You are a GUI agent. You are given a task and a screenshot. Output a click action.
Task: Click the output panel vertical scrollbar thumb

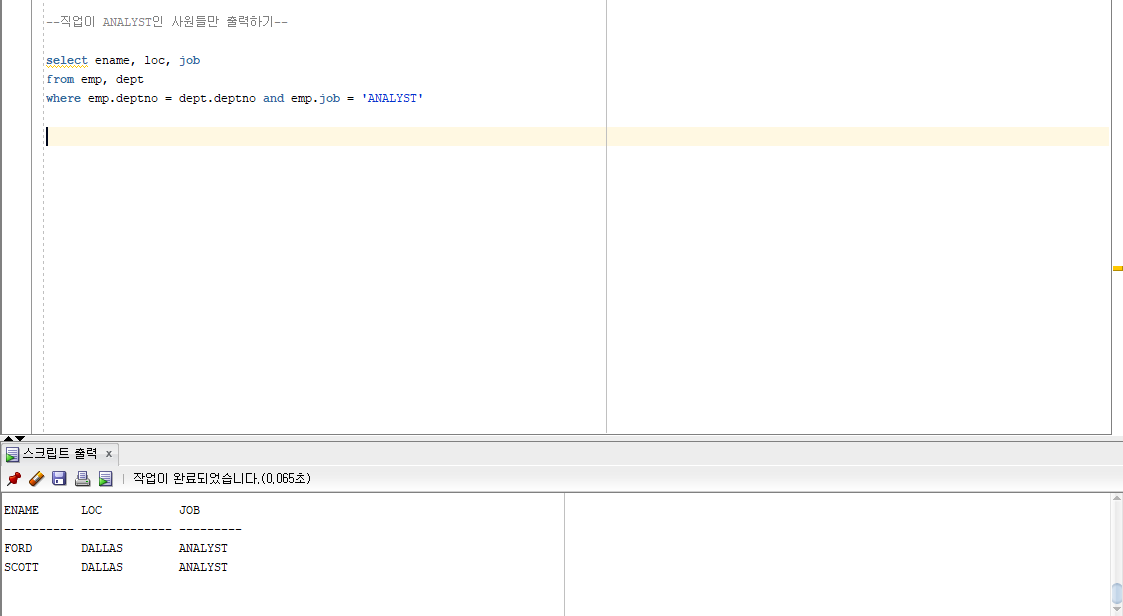click(1117, 593)
